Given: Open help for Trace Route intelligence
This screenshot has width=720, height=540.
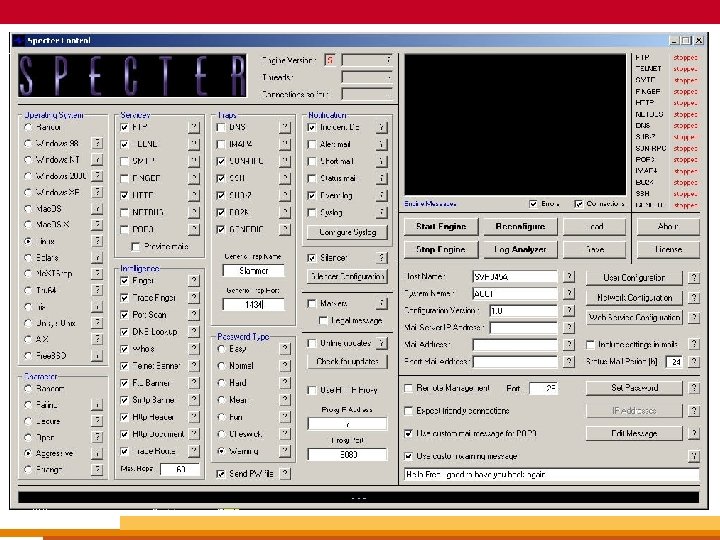Looking at the screenshot, I should click(194, 451).
